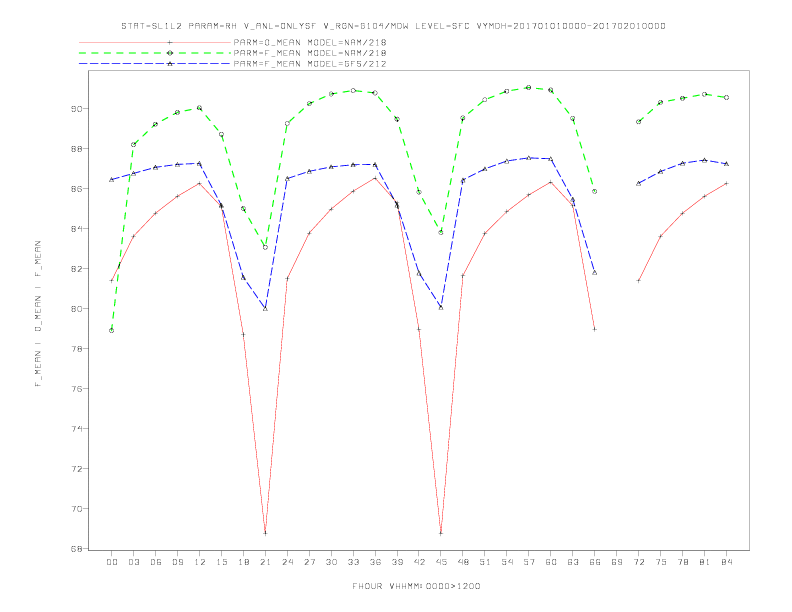The image size is (792, 612).
Task: Click the triangle marker on the blue legend line
Action: point(170,64)
